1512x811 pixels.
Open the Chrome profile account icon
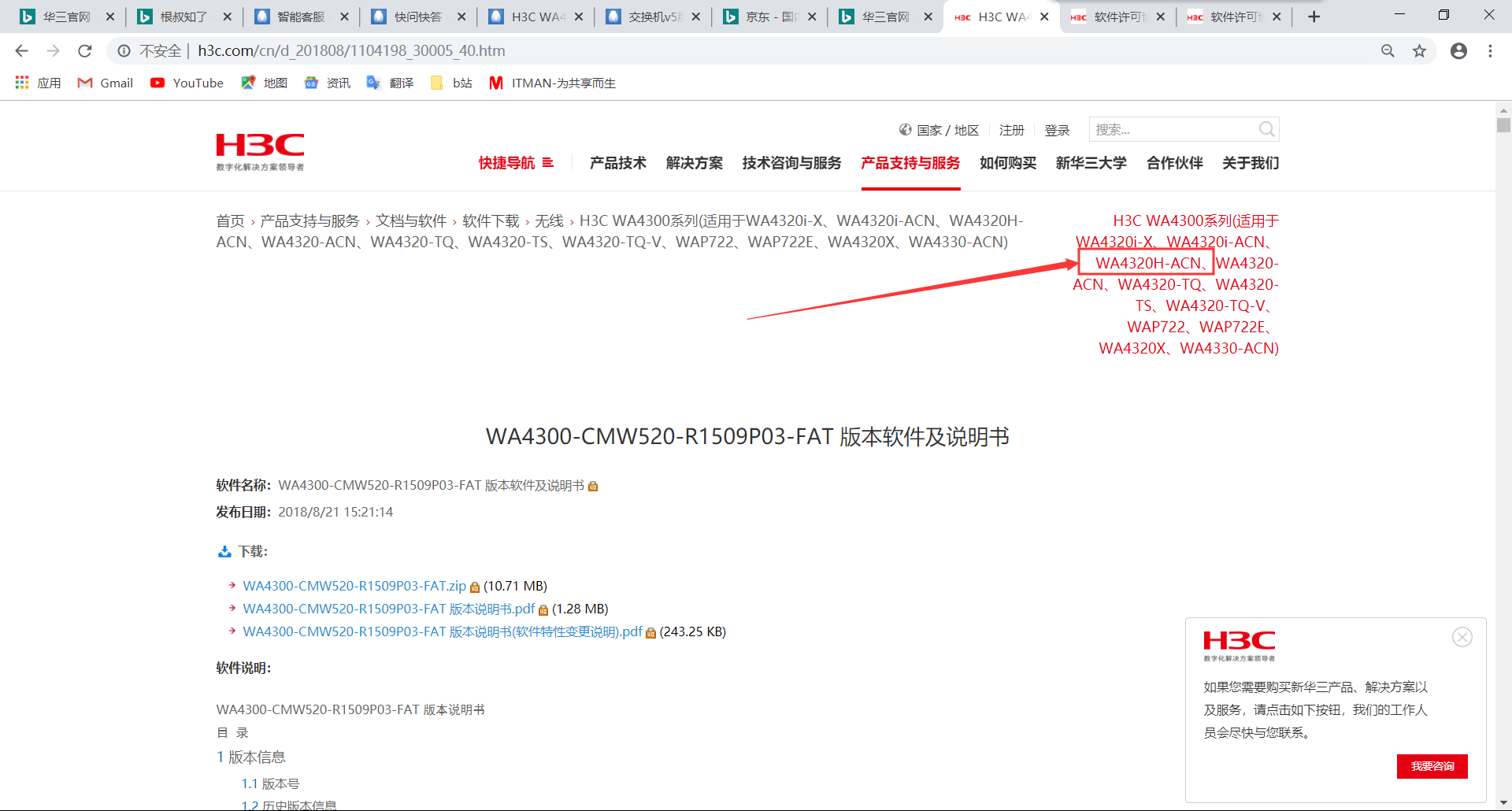1458,51
